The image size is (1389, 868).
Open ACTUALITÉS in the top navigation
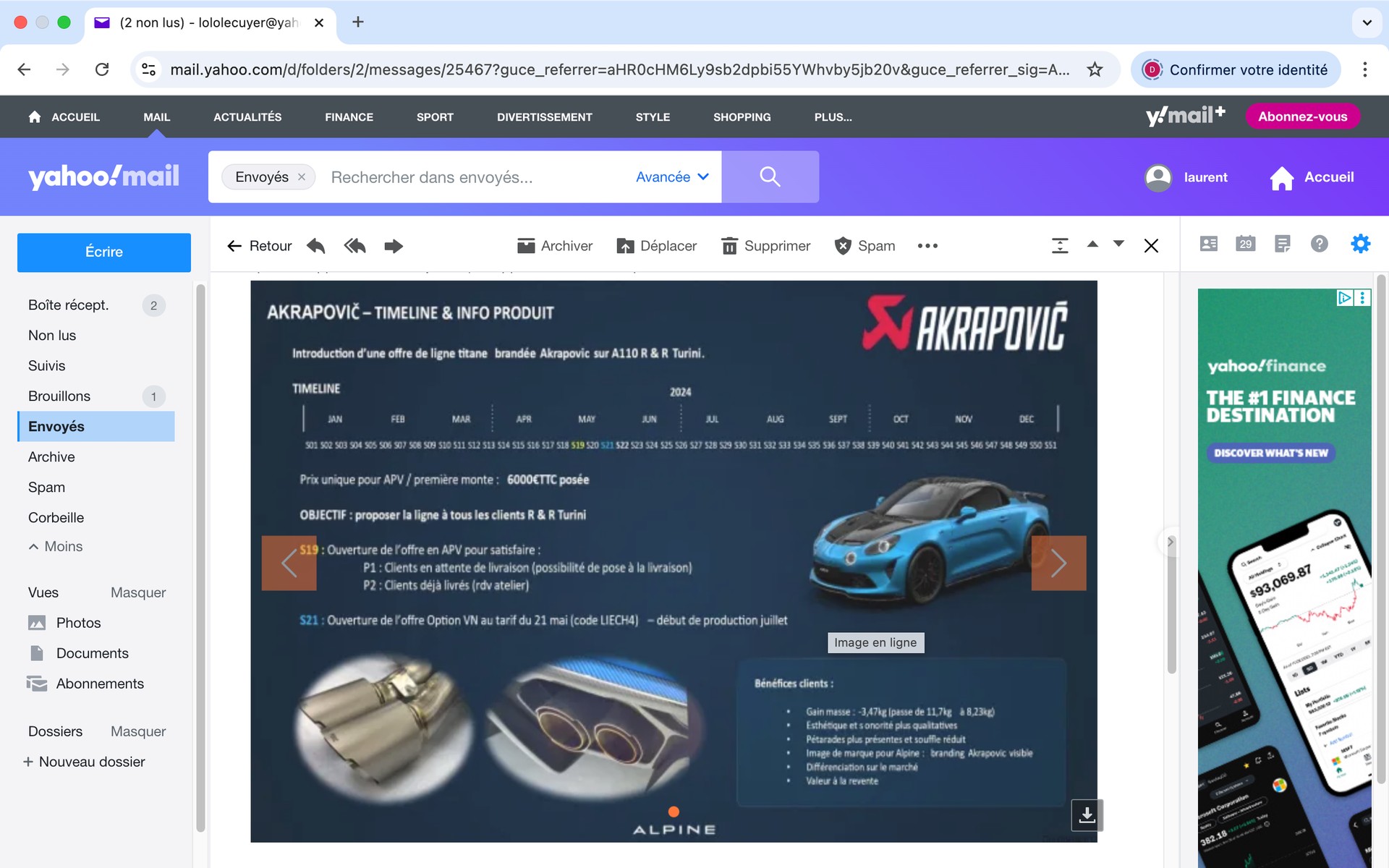(247, 117)
